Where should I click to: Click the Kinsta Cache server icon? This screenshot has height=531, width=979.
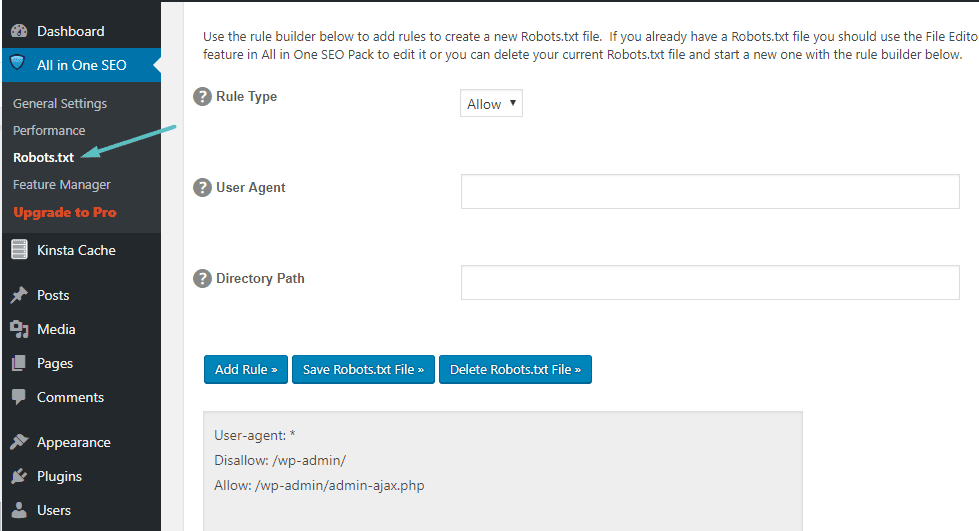(19, 249)
